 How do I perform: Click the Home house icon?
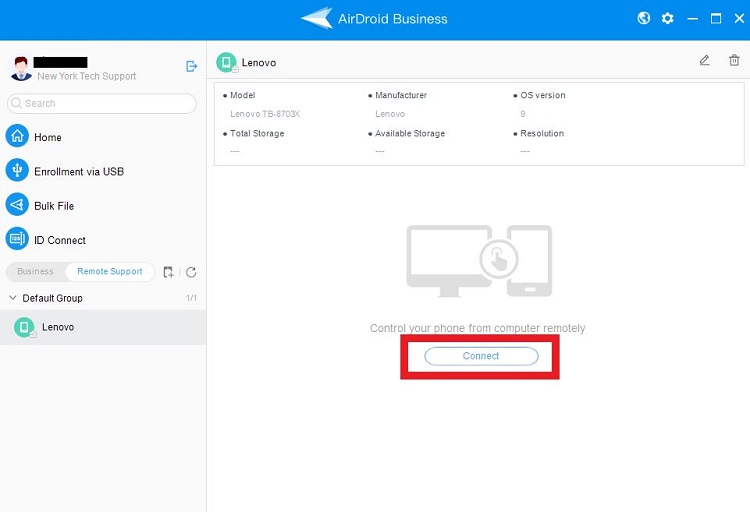17,137
